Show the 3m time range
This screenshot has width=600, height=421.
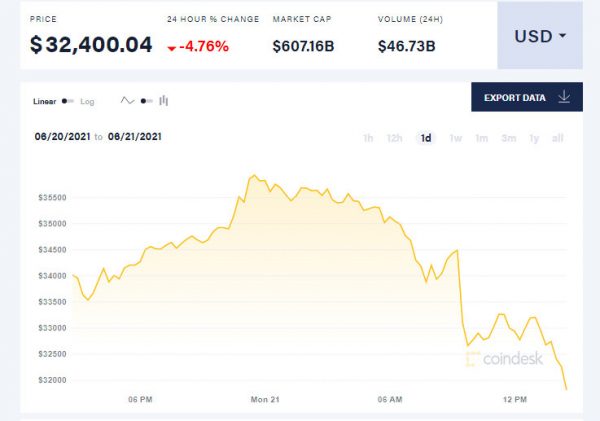[x=509, y=138]
